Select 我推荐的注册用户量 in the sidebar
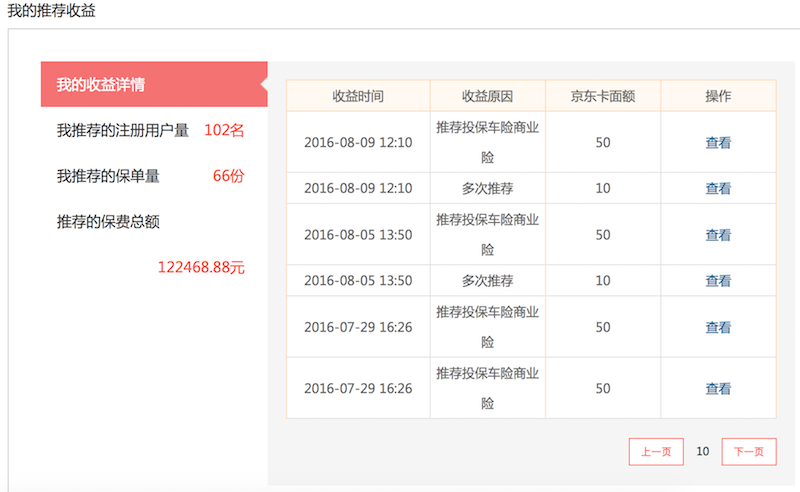Image resolution: width=800 pixels, height=492 pixels. pyautogui.click(x=123, y=130)
